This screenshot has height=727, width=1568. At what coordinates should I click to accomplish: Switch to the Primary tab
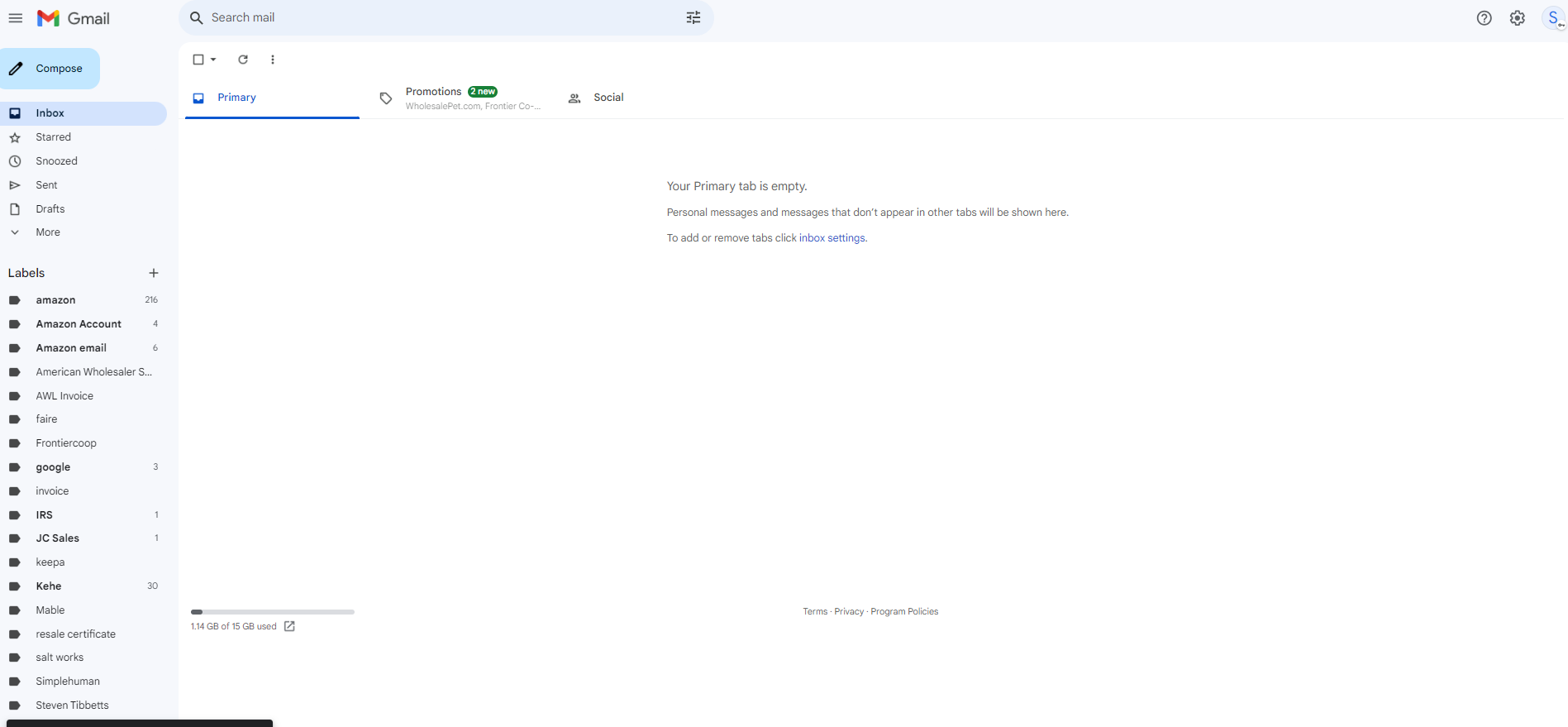point(272,98)
